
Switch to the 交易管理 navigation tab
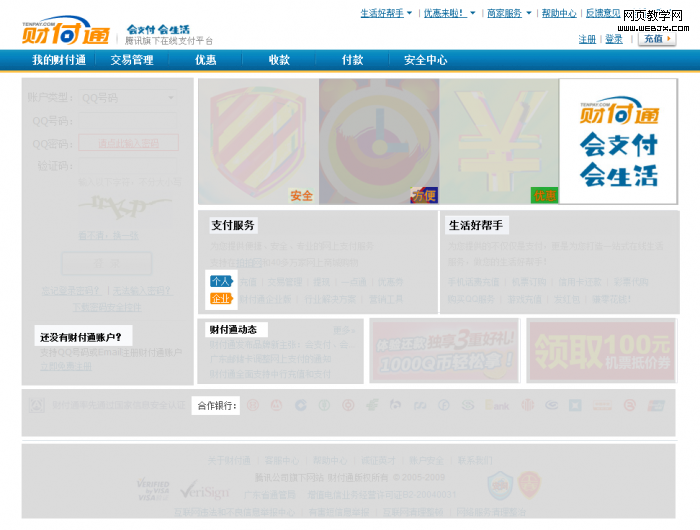point(132,60)
